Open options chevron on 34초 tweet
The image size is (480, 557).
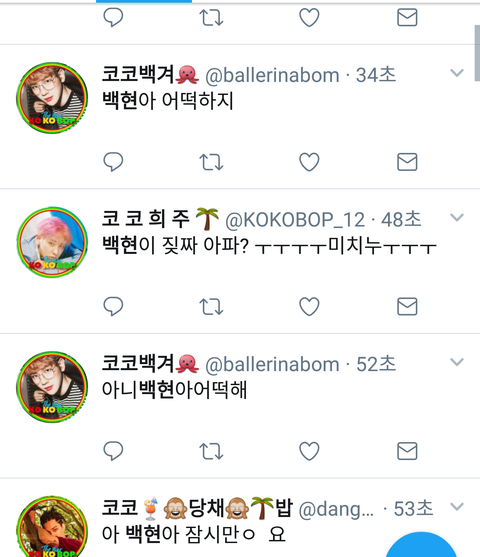pos(457,73)
